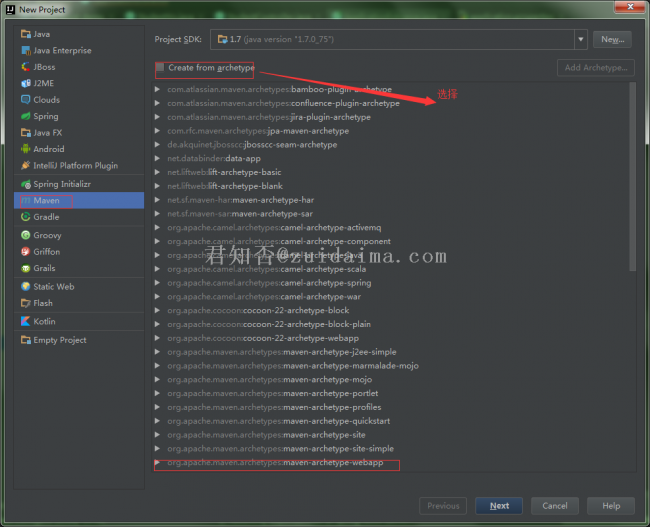Enable the Create from archetype checkbox

tap(160, 68)
